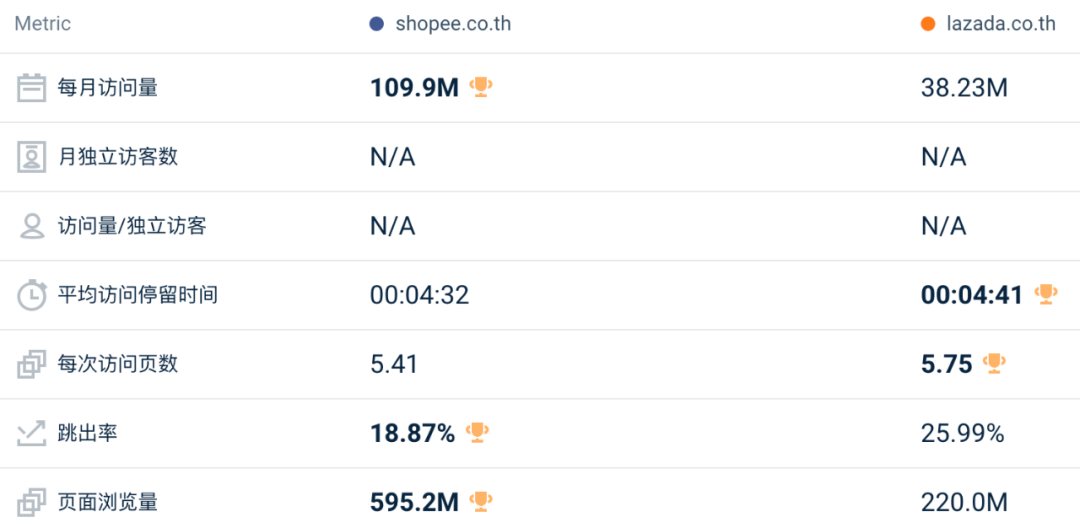Click the calendar icon beside 每月访问量

[31, 88]
